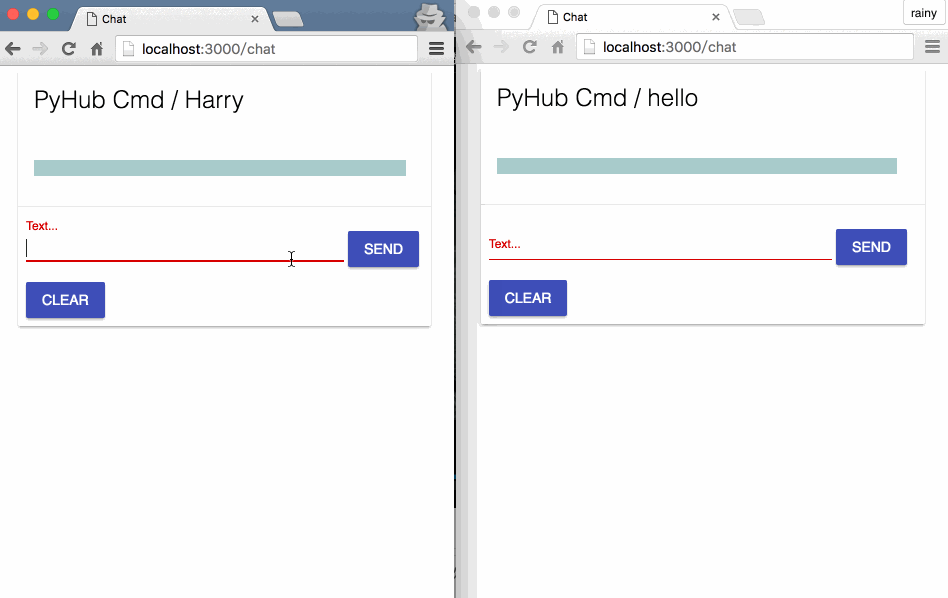948x598 pixels.
Task: Click the PyHub Cmd / hello heading
Action: coord(597,98)
